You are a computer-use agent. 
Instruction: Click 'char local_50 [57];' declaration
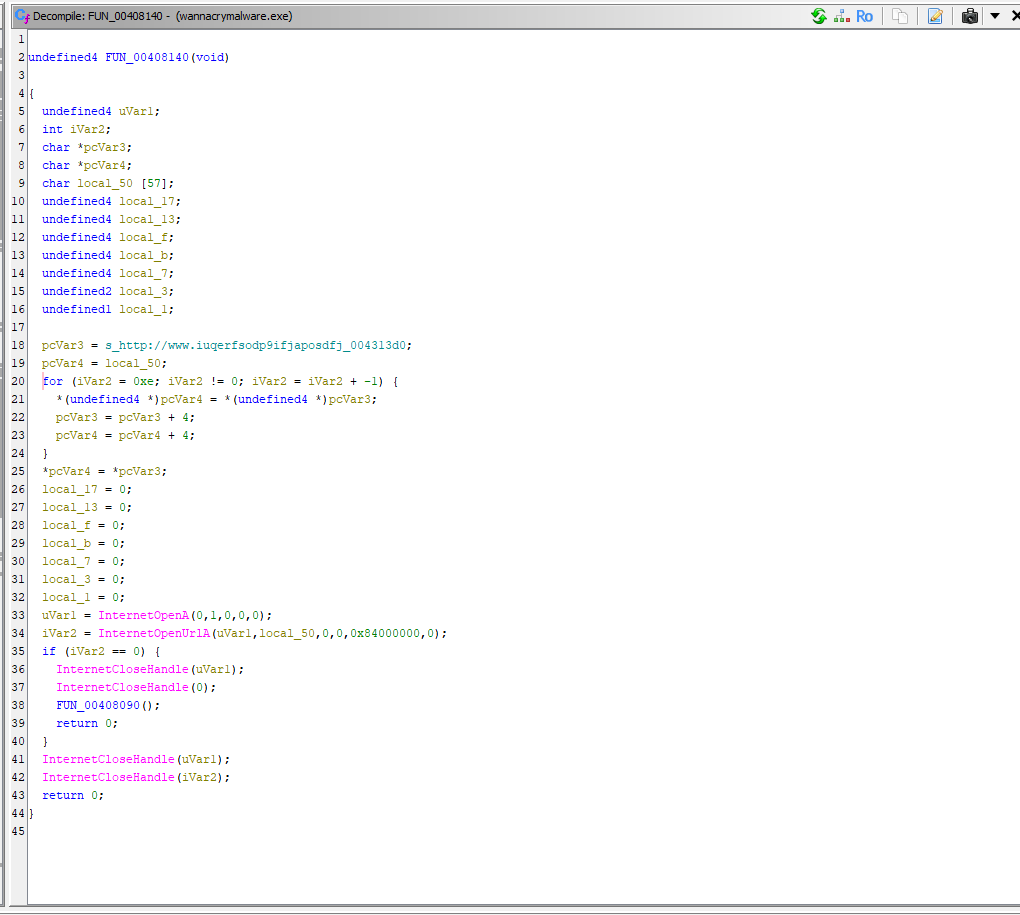click(x=108, y=183)
